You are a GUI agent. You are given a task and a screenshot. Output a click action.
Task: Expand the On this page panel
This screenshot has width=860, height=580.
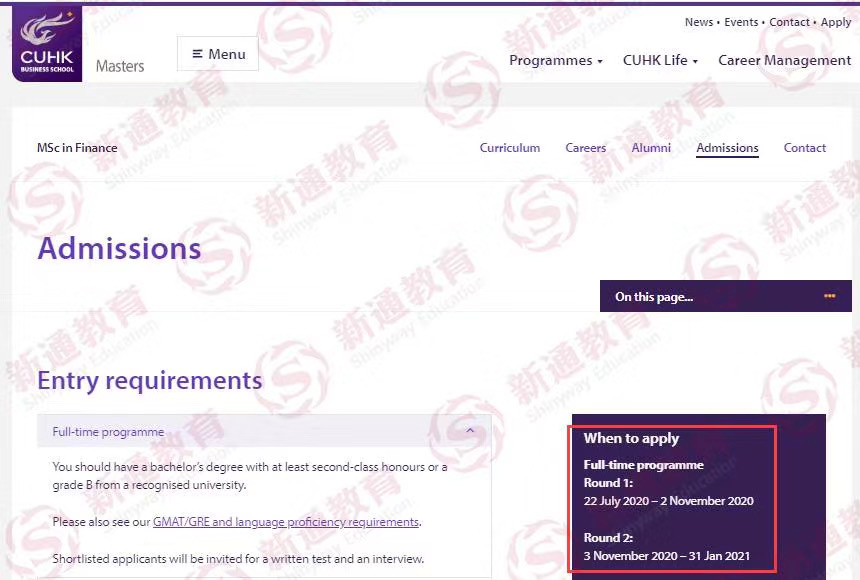726,296
